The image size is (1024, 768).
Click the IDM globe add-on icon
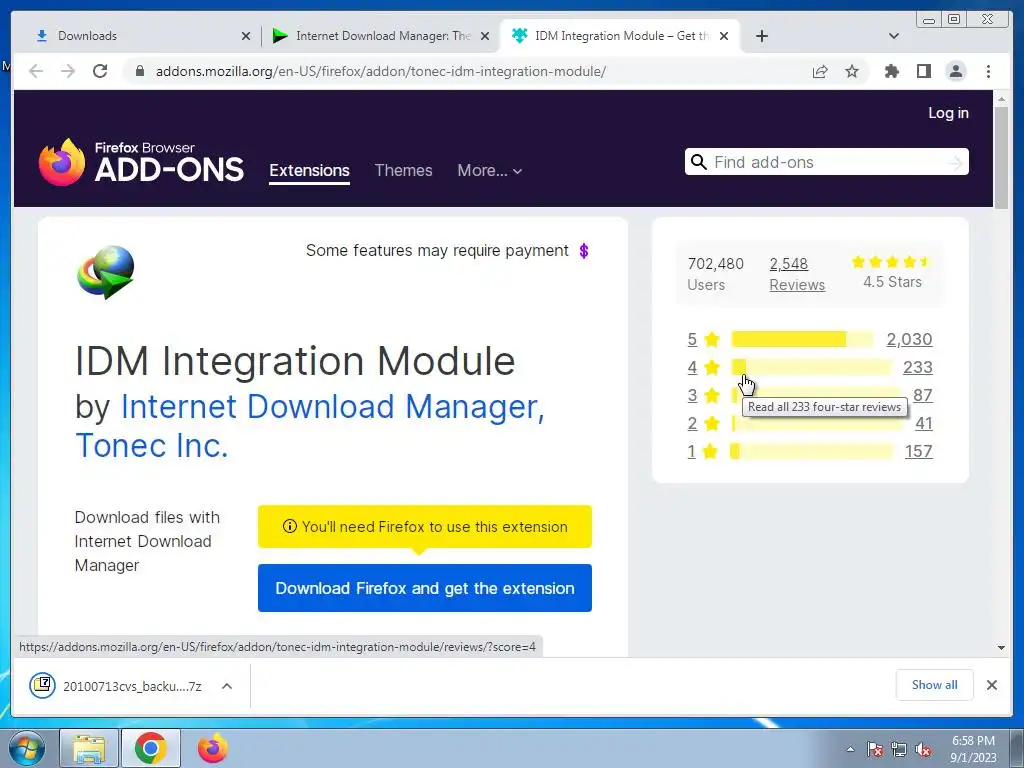(106, 272)
